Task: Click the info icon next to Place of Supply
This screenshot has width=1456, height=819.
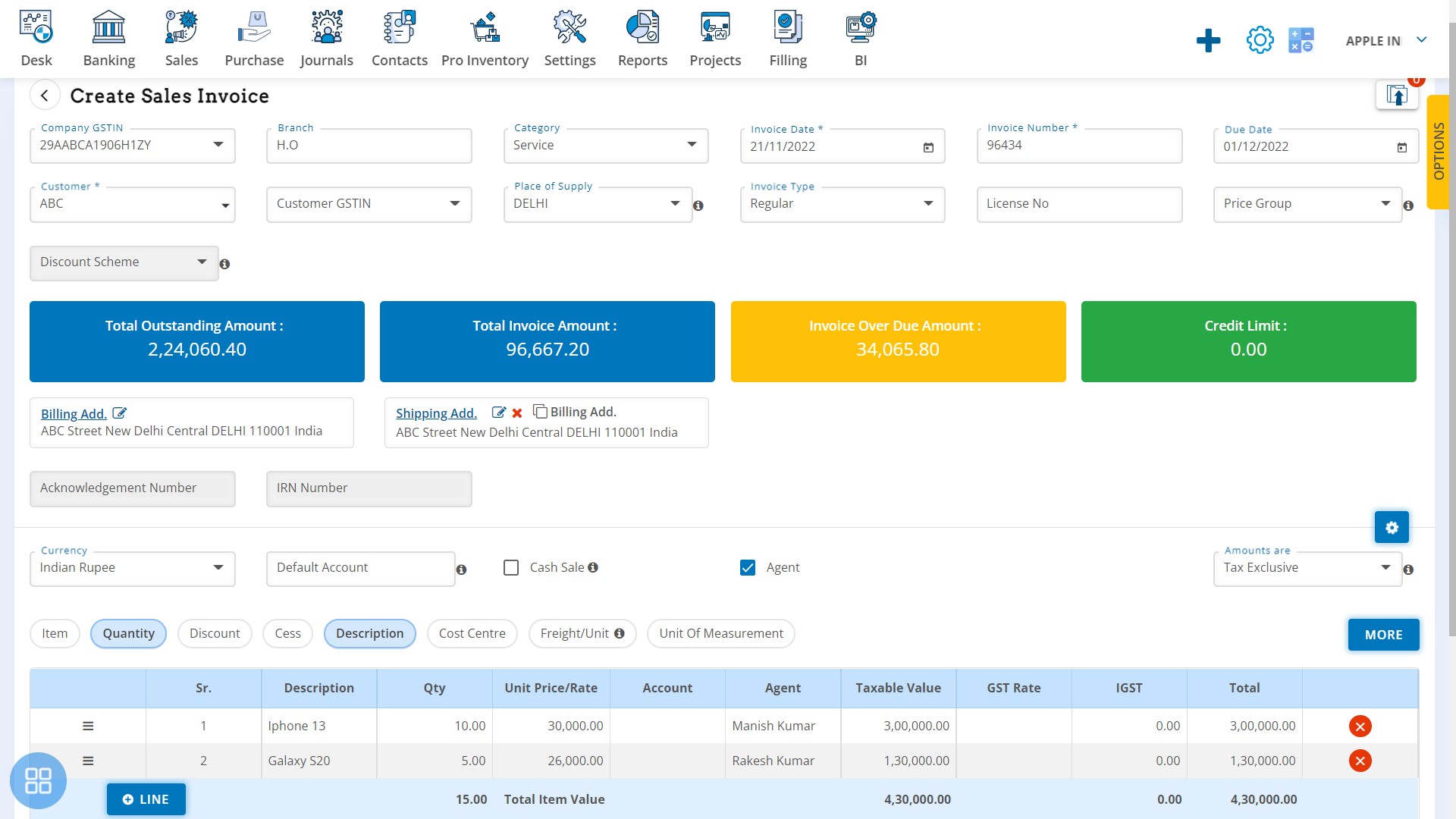Action: coord(698,206)
